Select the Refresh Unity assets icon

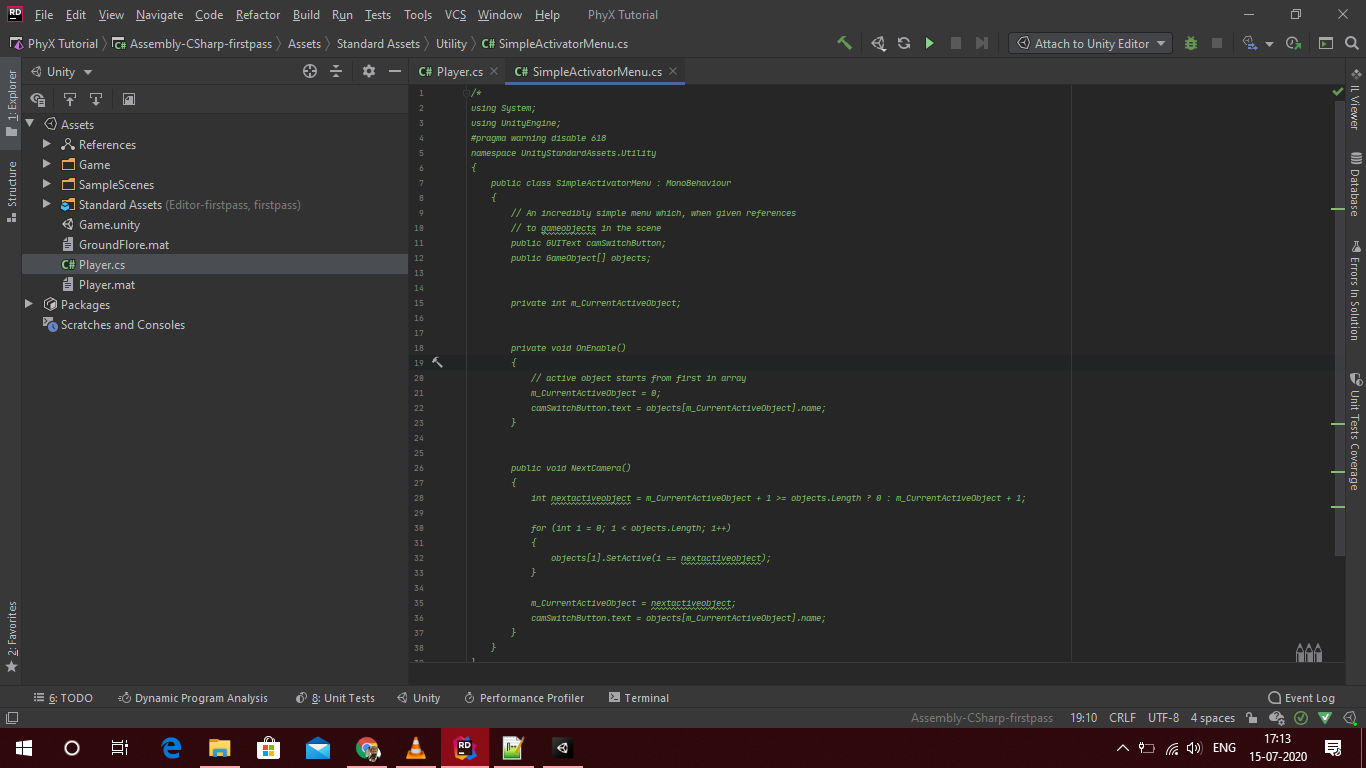click(x=903, y=43)
